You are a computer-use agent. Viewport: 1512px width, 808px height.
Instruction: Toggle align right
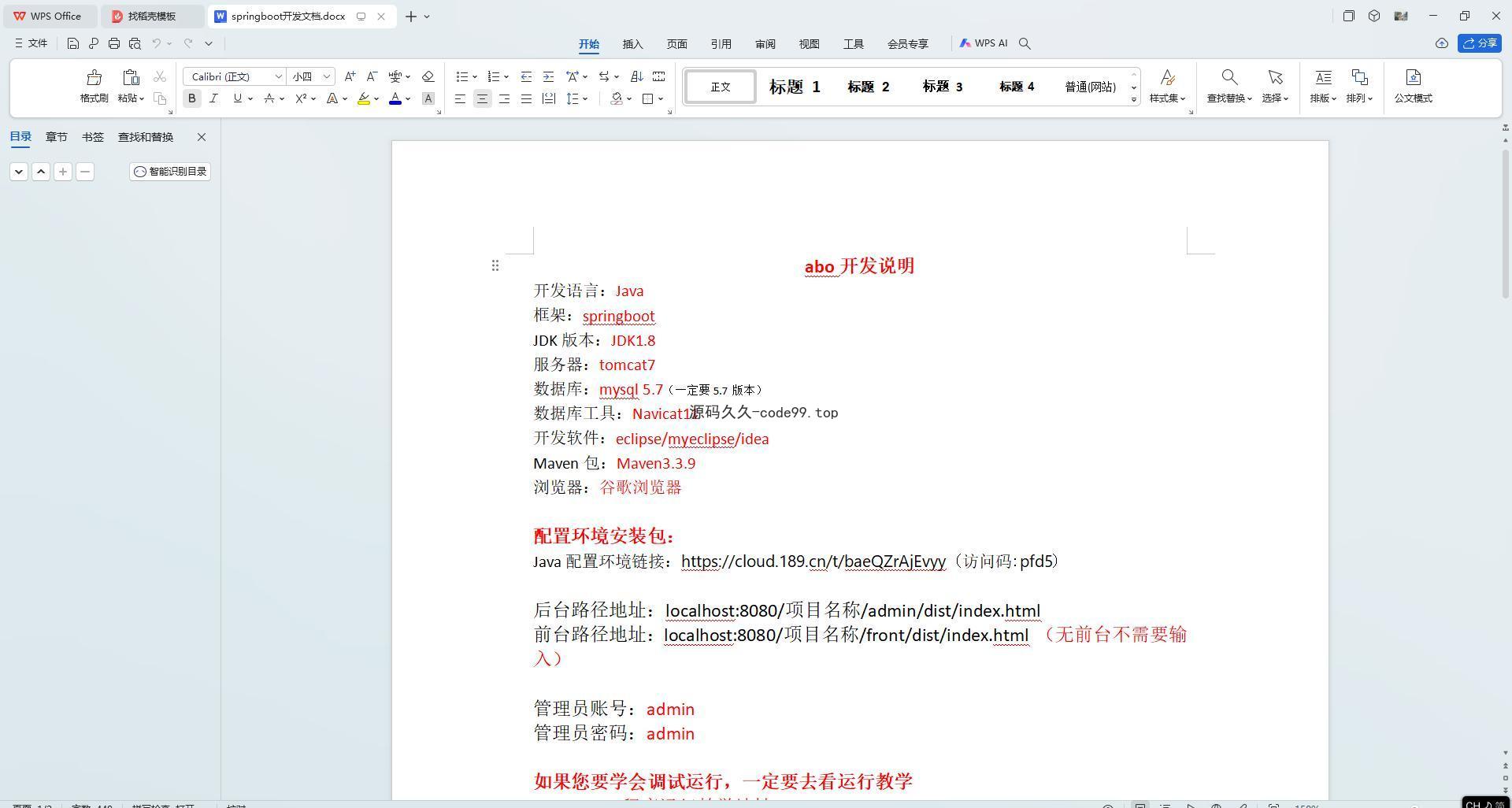[504, 98]
